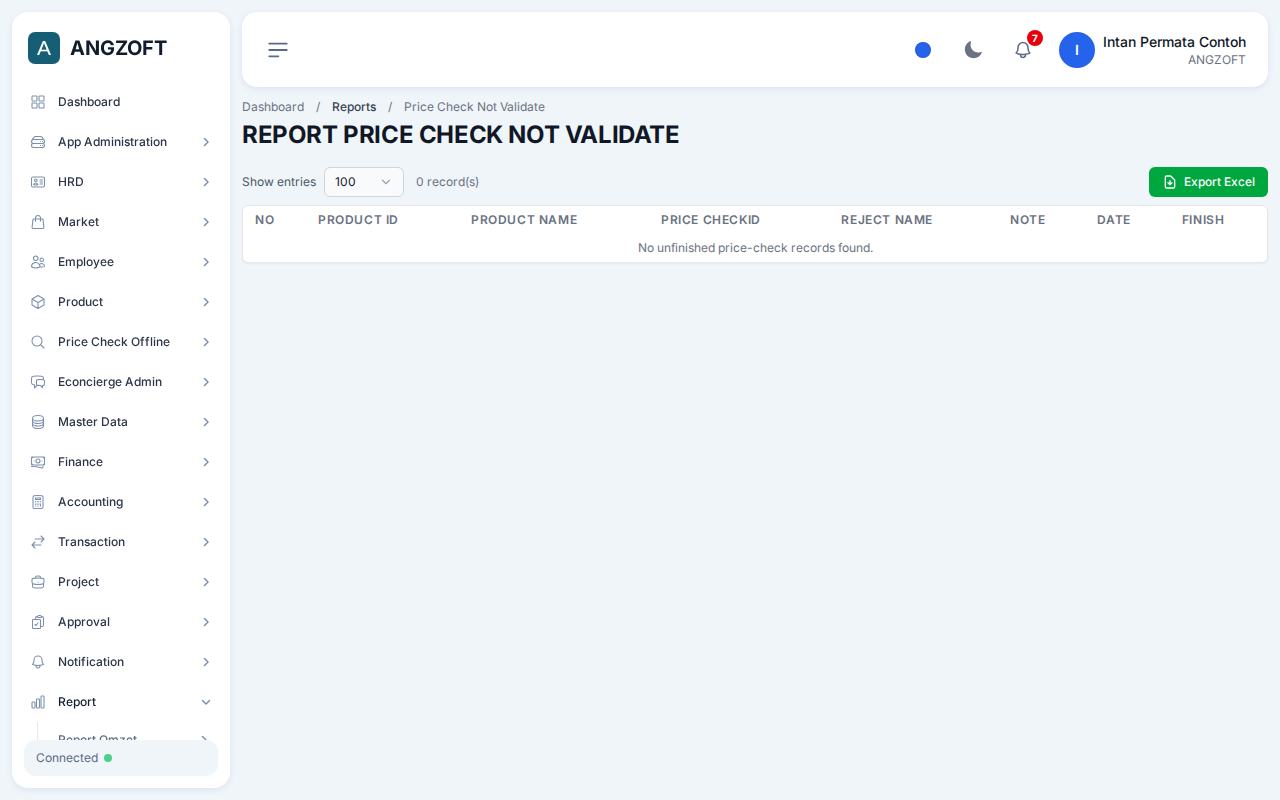Viewport: 1280px width, 800px height.
Task: Click the PRICE CHECKID column header
Action: tap(710, 220)
